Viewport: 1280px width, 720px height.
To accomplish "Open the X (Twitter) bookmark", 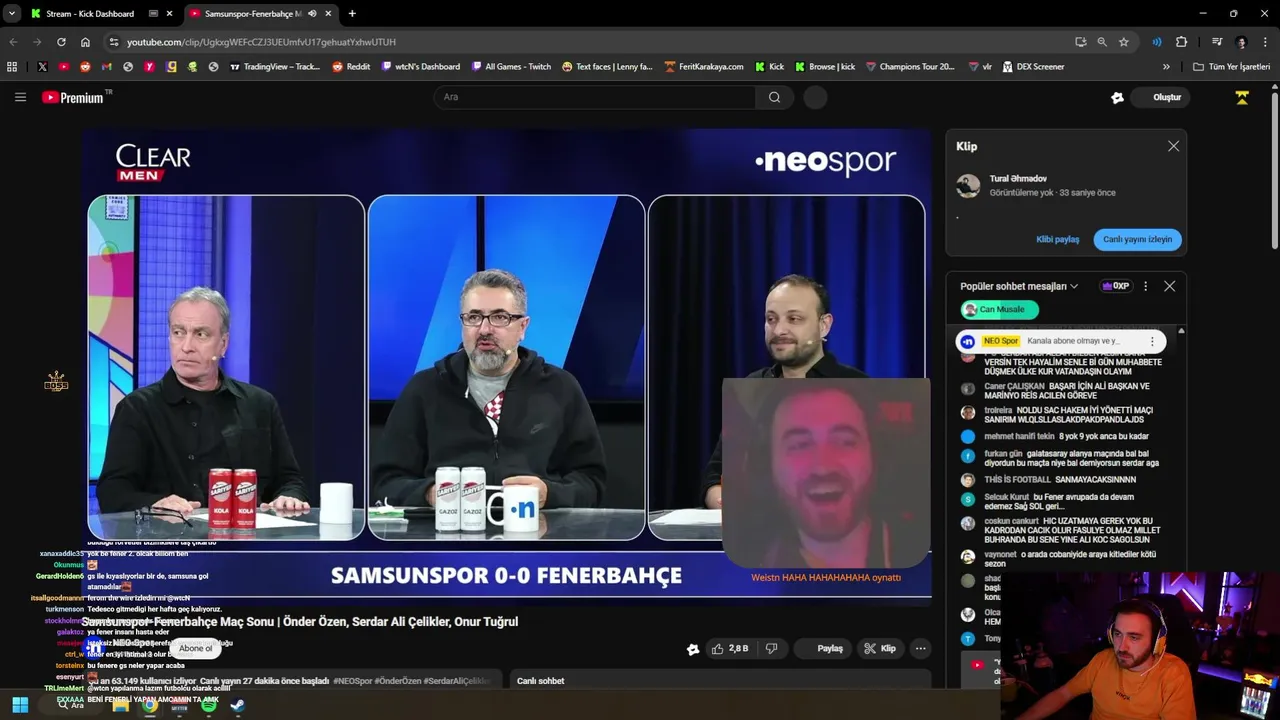I will click(x=42, y=67).
